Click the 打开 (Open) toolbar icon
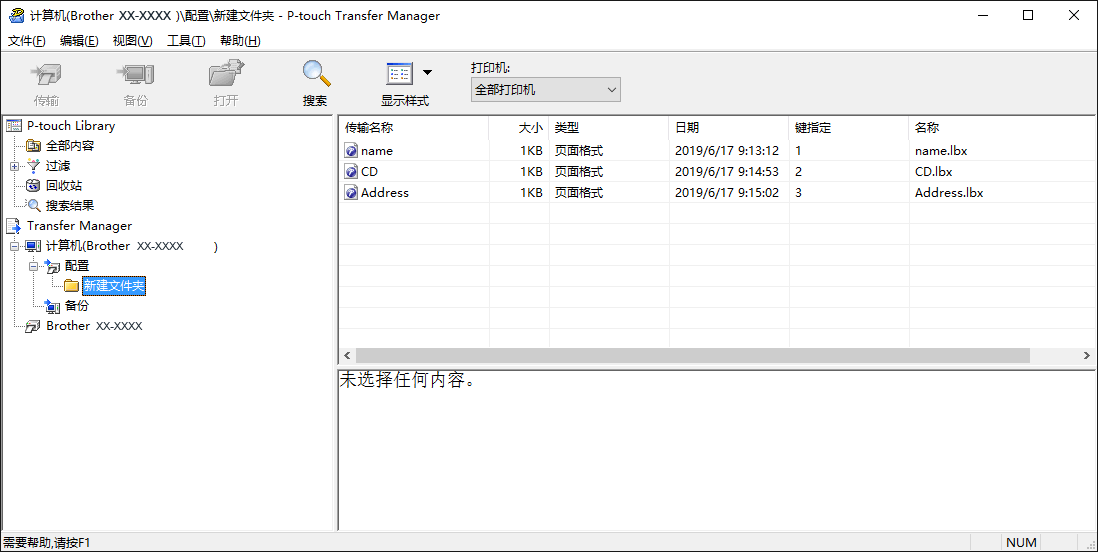 point(225,74)
